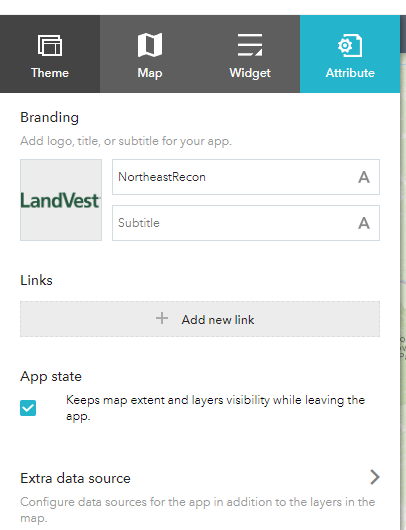Viewport: 406px width, 530px height.
Task: Open subtitle font style A icon
Action: click(364, 223)
